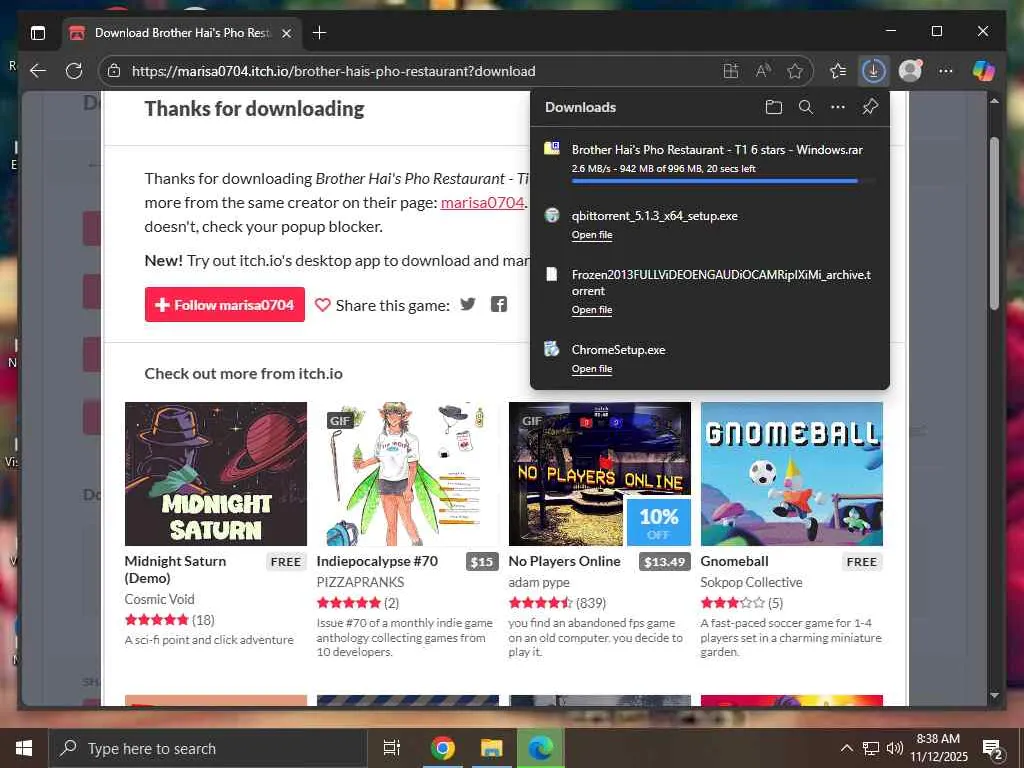Add this page to favorites star
The height and width of the screenshot is (768, 1024).
[795, 71]
